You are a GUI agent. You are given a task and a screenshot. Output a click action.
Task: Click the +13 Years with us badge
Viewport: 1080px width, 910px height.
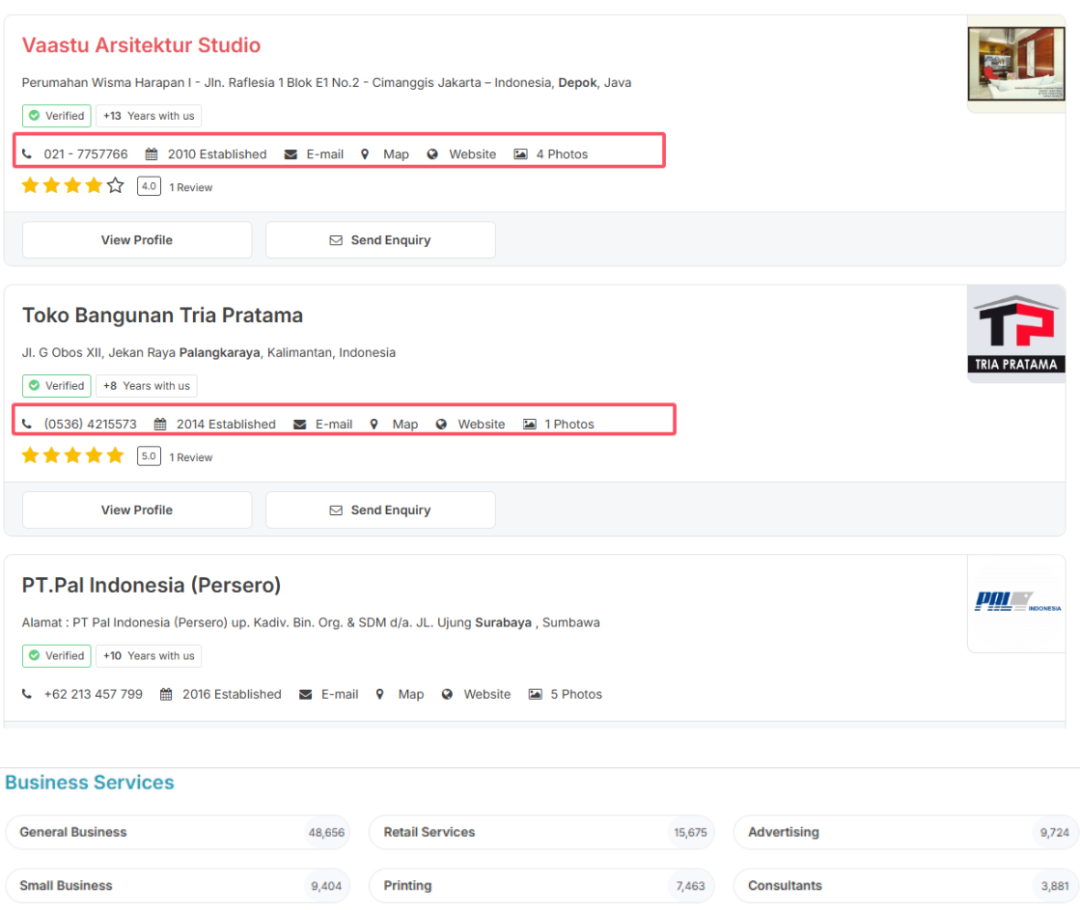[x=149, y=116]
